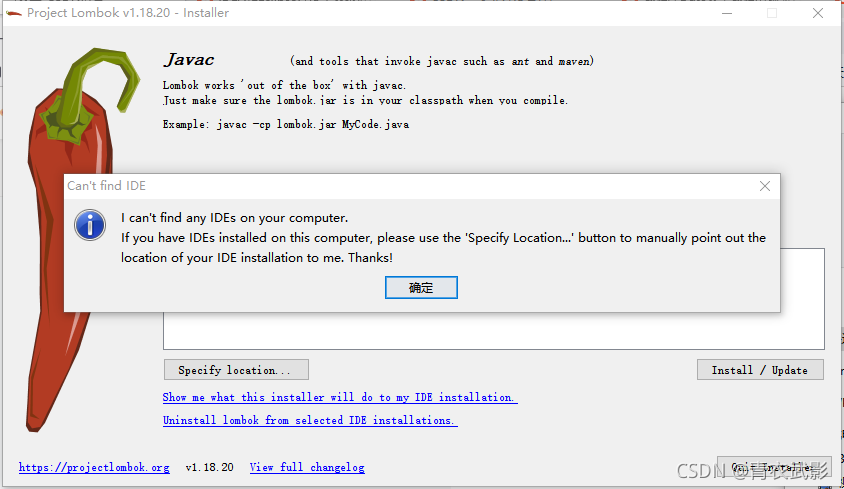Click inside the white IDE list box
This screenshot has height=489, width=844.
pos(494,331)
